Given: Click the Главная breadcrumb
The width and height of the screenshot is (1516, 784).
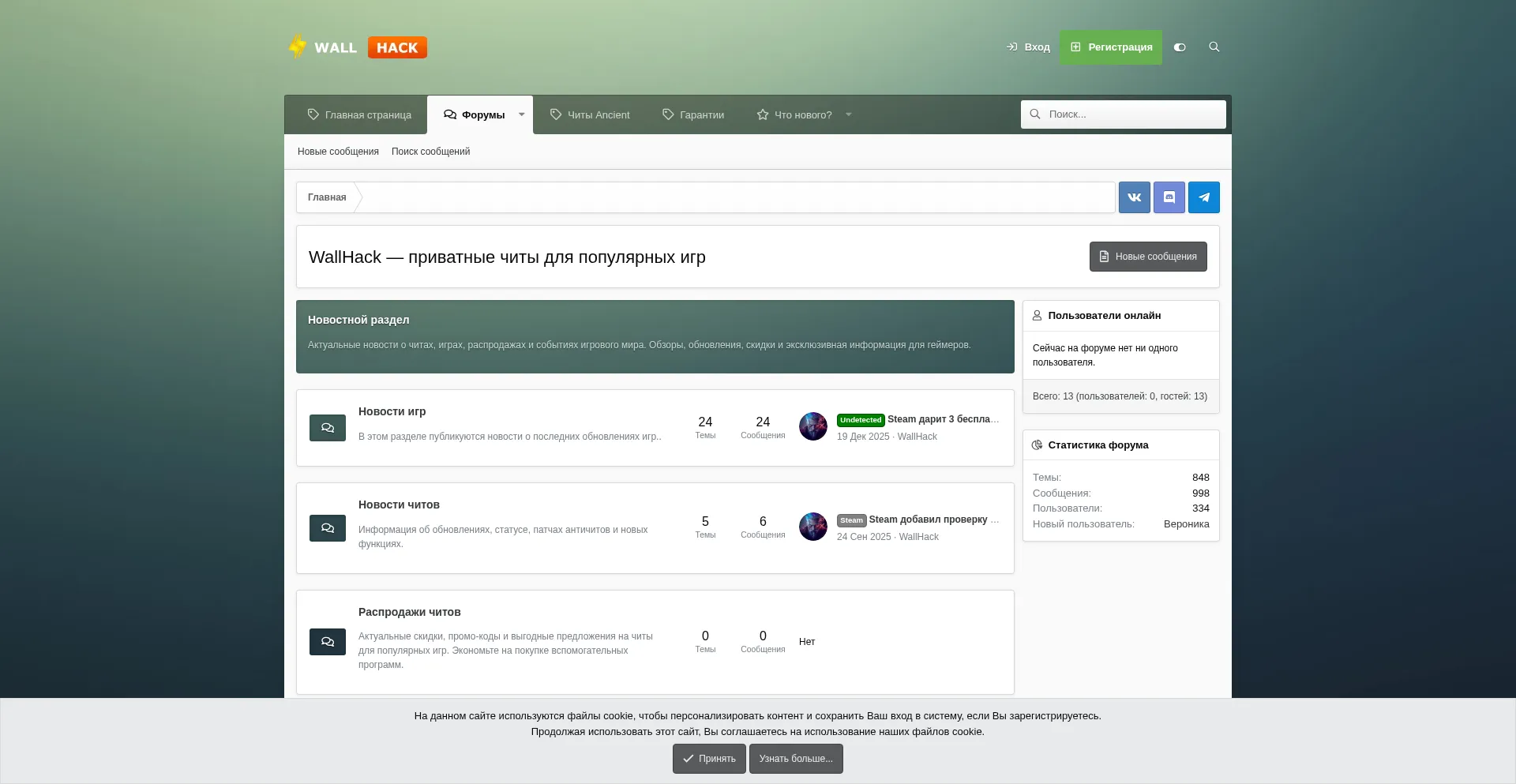Looking at the screenshot, I should [x=327, y=197].
